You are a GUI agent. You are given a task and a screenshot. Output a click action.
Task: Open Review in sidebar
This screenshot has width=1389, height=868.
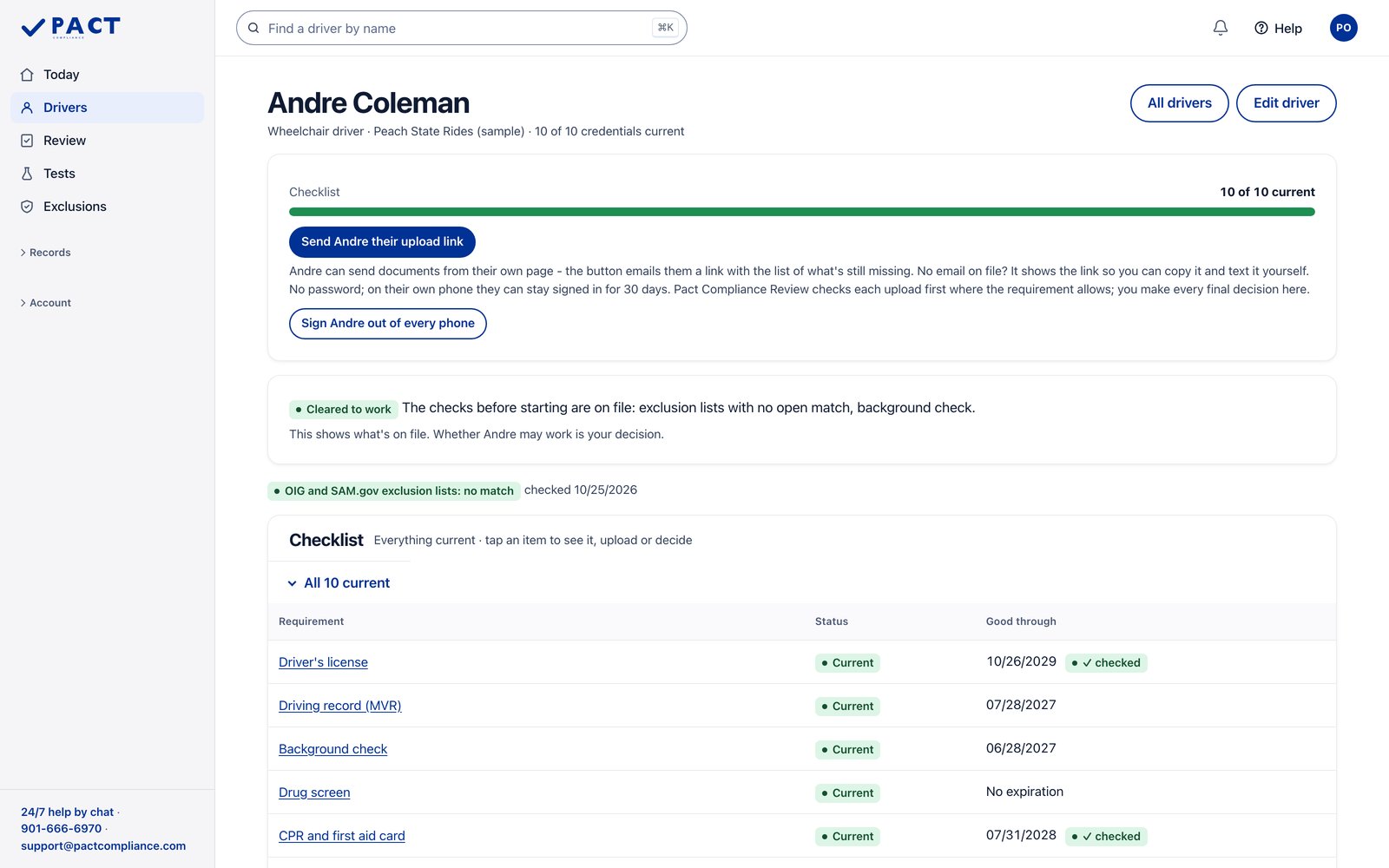click(x=108, y=141)
